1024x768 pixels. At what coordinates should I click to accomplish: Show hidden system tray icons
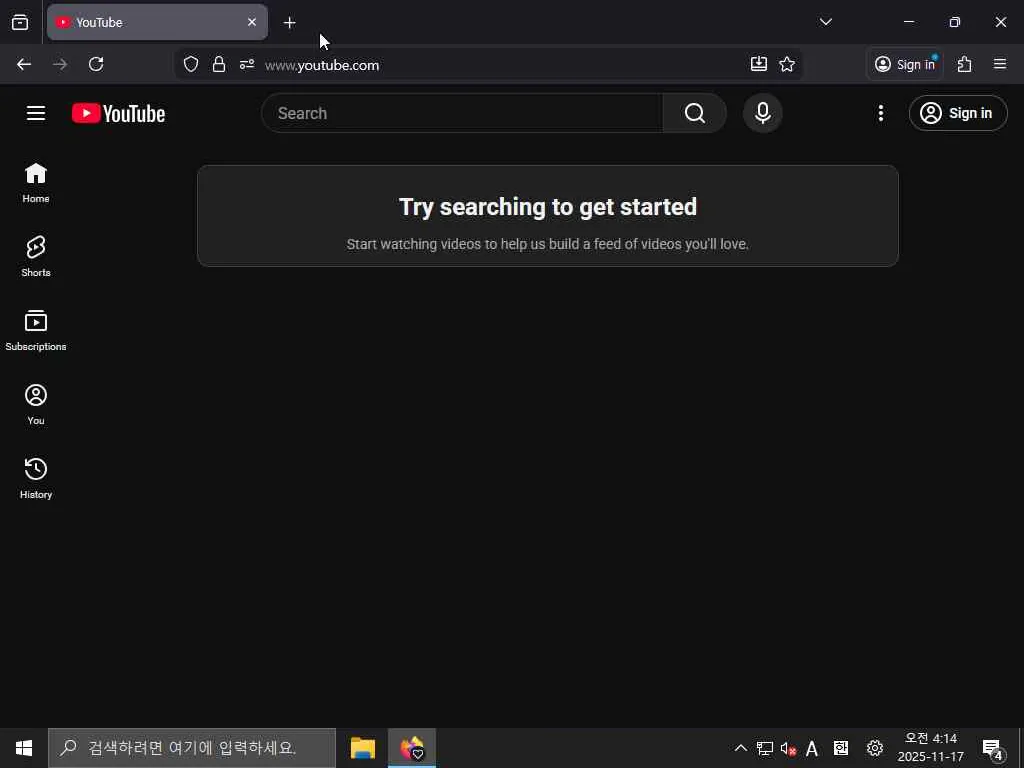click(x=741, y=748)
